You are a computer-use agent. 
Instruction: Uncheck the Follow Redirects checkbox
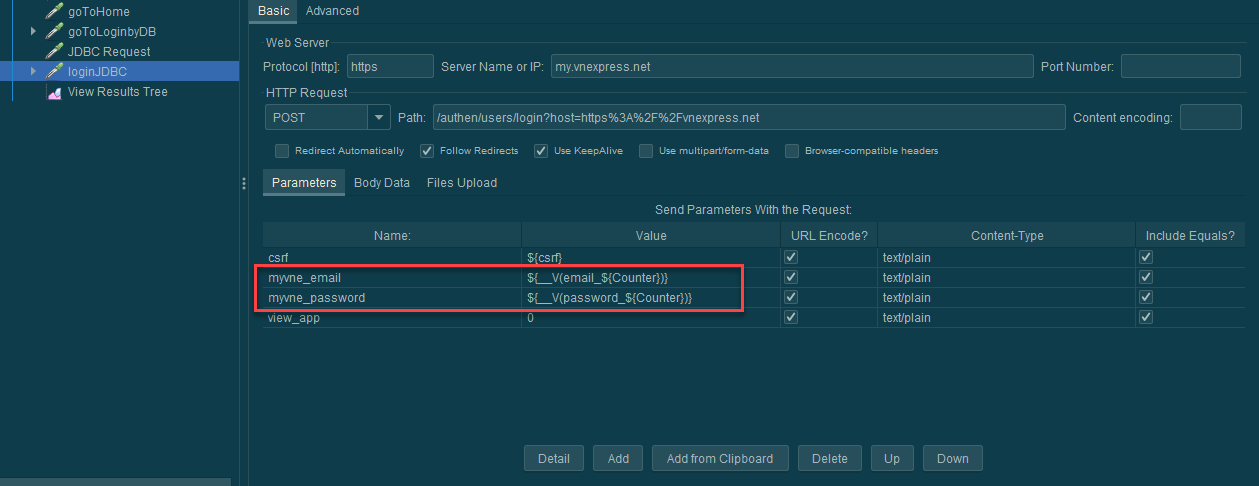[x=427, y=151]
